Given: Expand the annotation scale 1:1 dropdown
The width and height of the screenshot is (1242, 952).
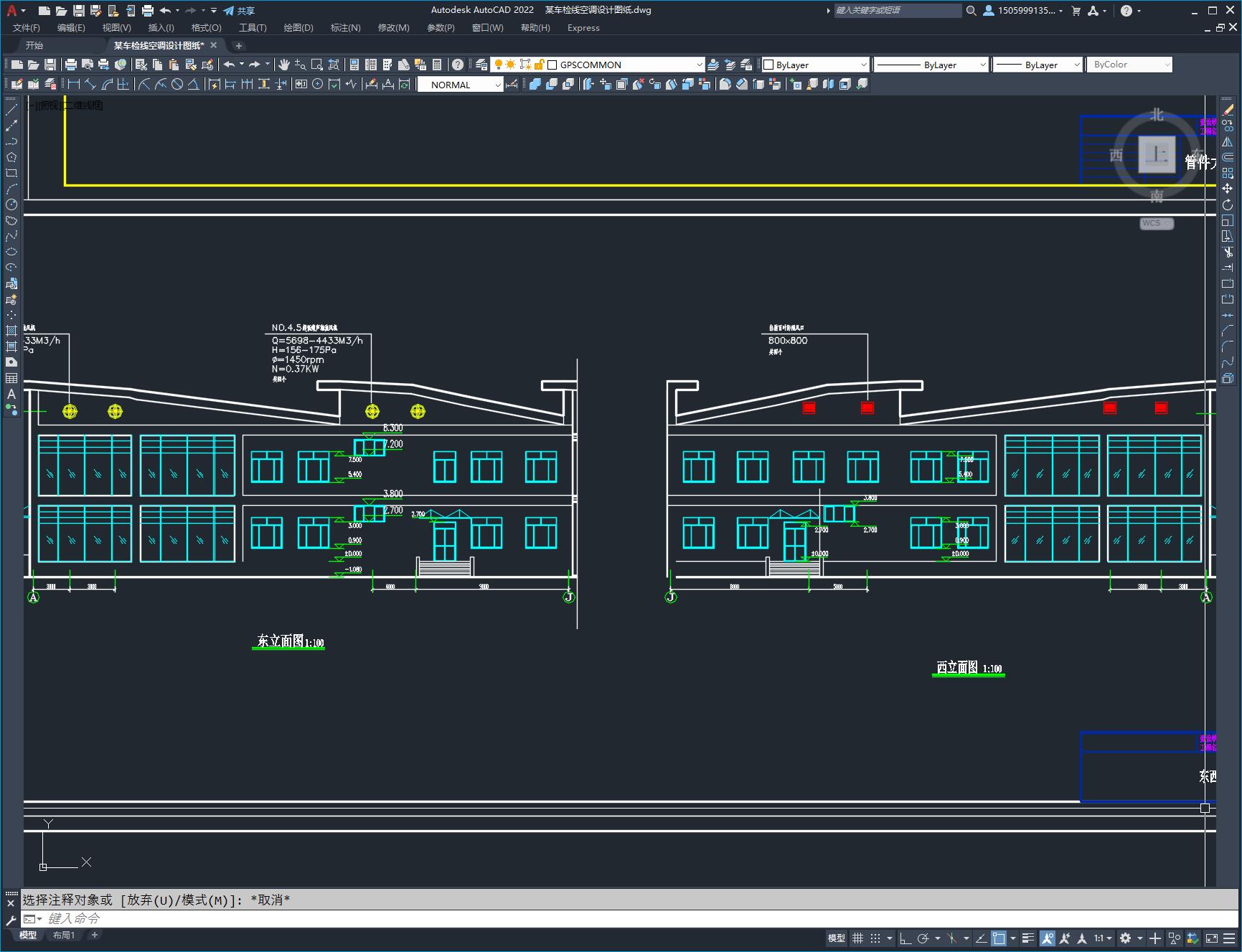Looking at the screenshot, I should coord(1103,938).
